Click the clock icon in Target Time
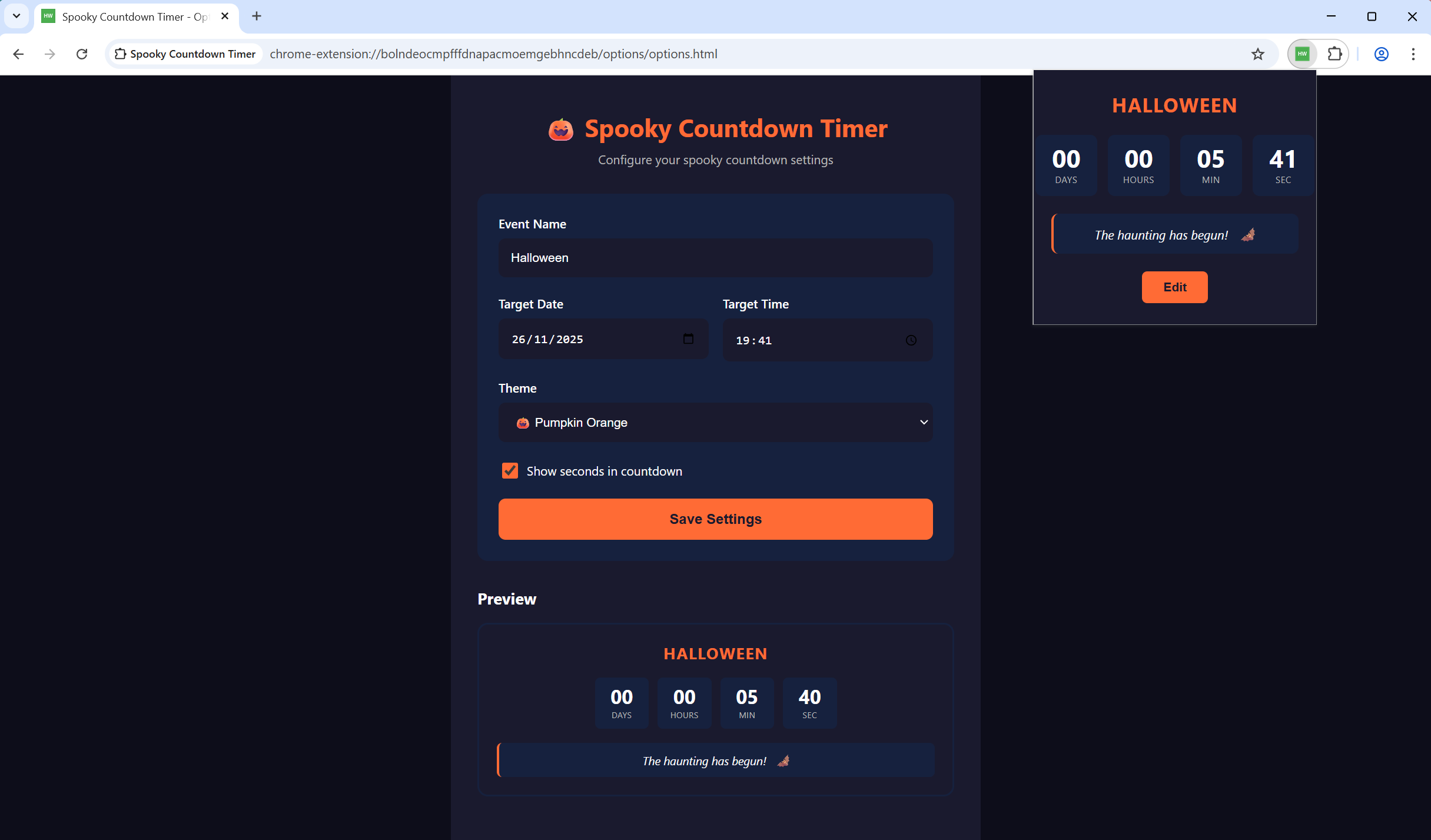 coord(911,340)
